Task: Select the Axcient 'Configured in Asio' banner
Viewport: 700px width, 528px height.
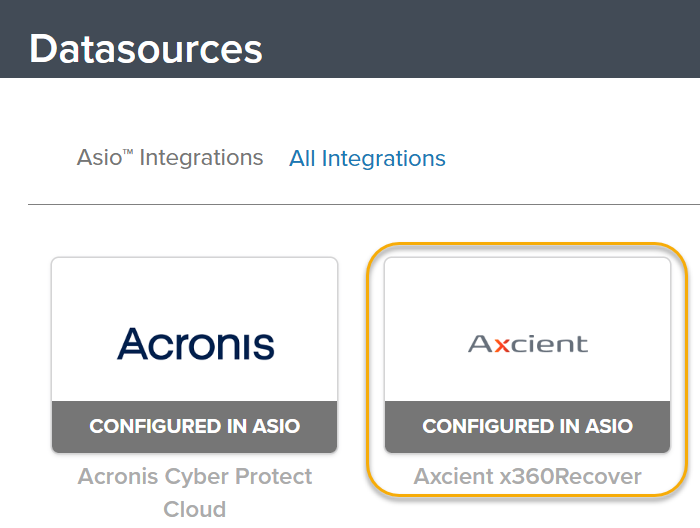Action: click(528, 426)
